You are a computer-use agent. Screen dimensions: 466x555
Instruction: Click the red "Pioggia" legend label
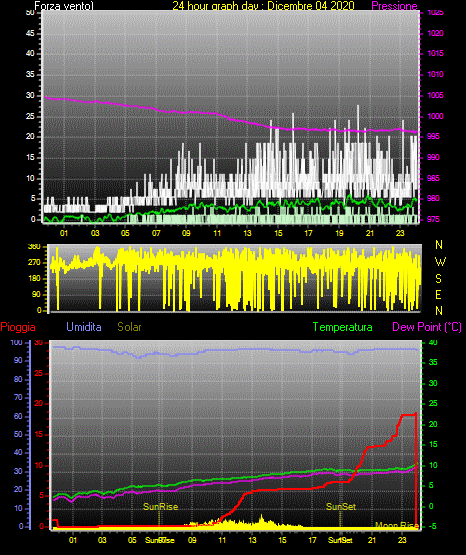[x=18, y=327]
